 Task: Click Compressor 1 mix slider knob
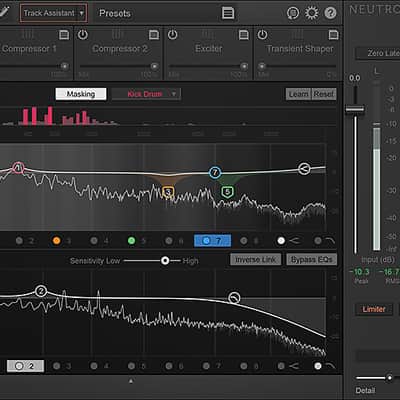[64, 66]
